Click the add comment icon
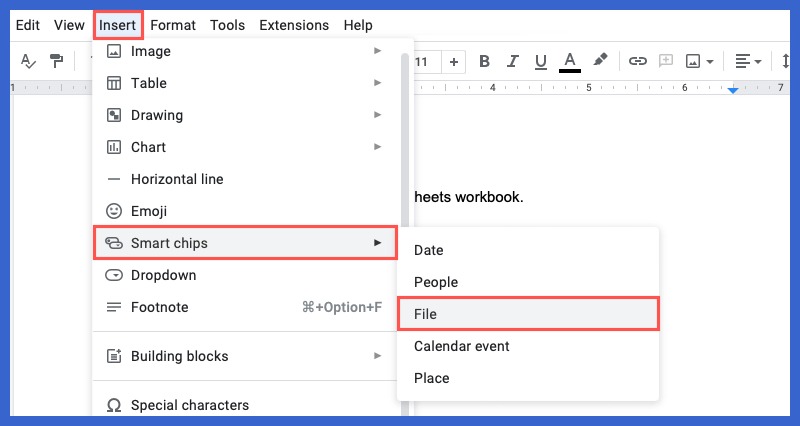Screen dimensions: 800x426 click(665, 62)
